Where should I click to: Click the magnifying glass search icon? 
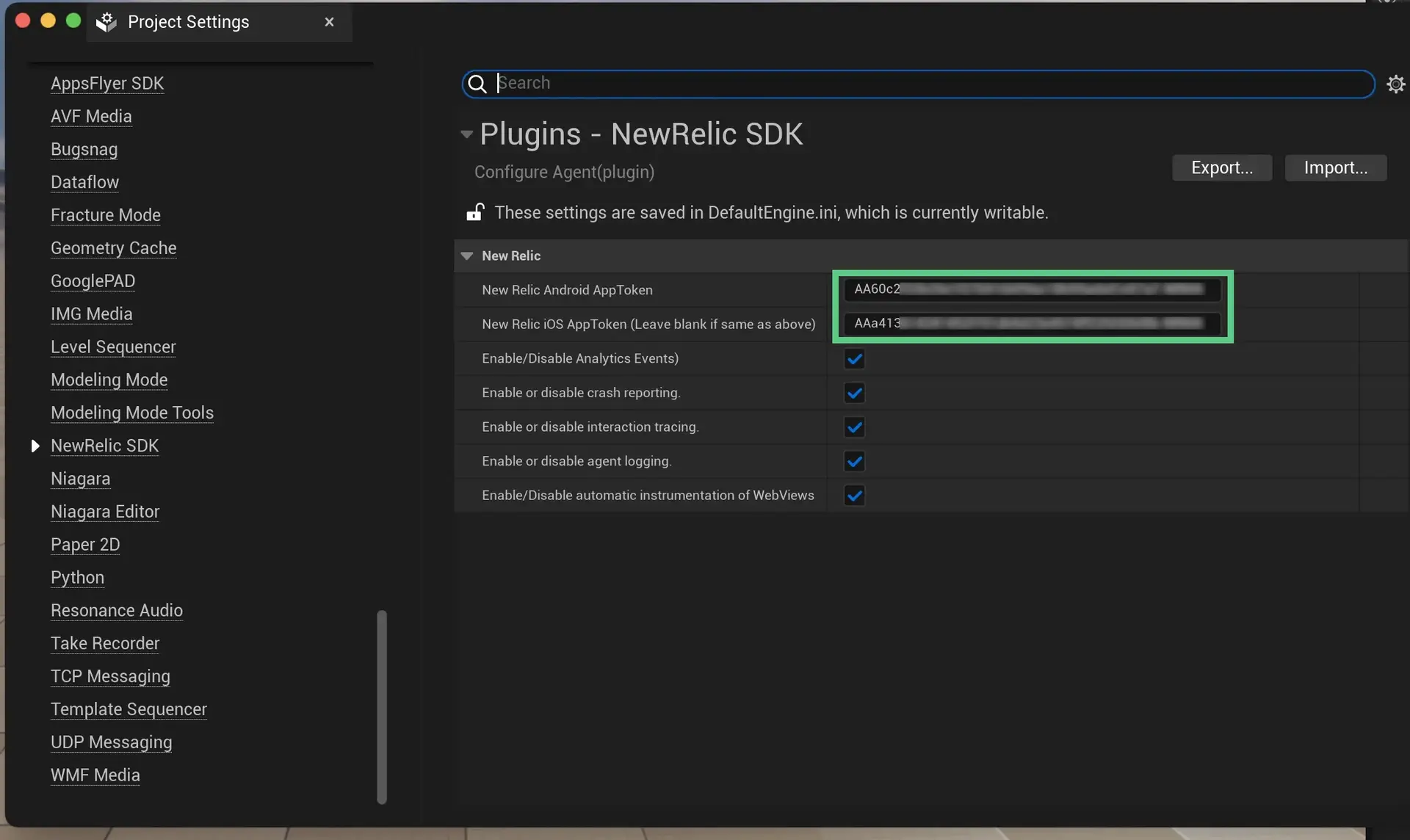pos(477,84)
